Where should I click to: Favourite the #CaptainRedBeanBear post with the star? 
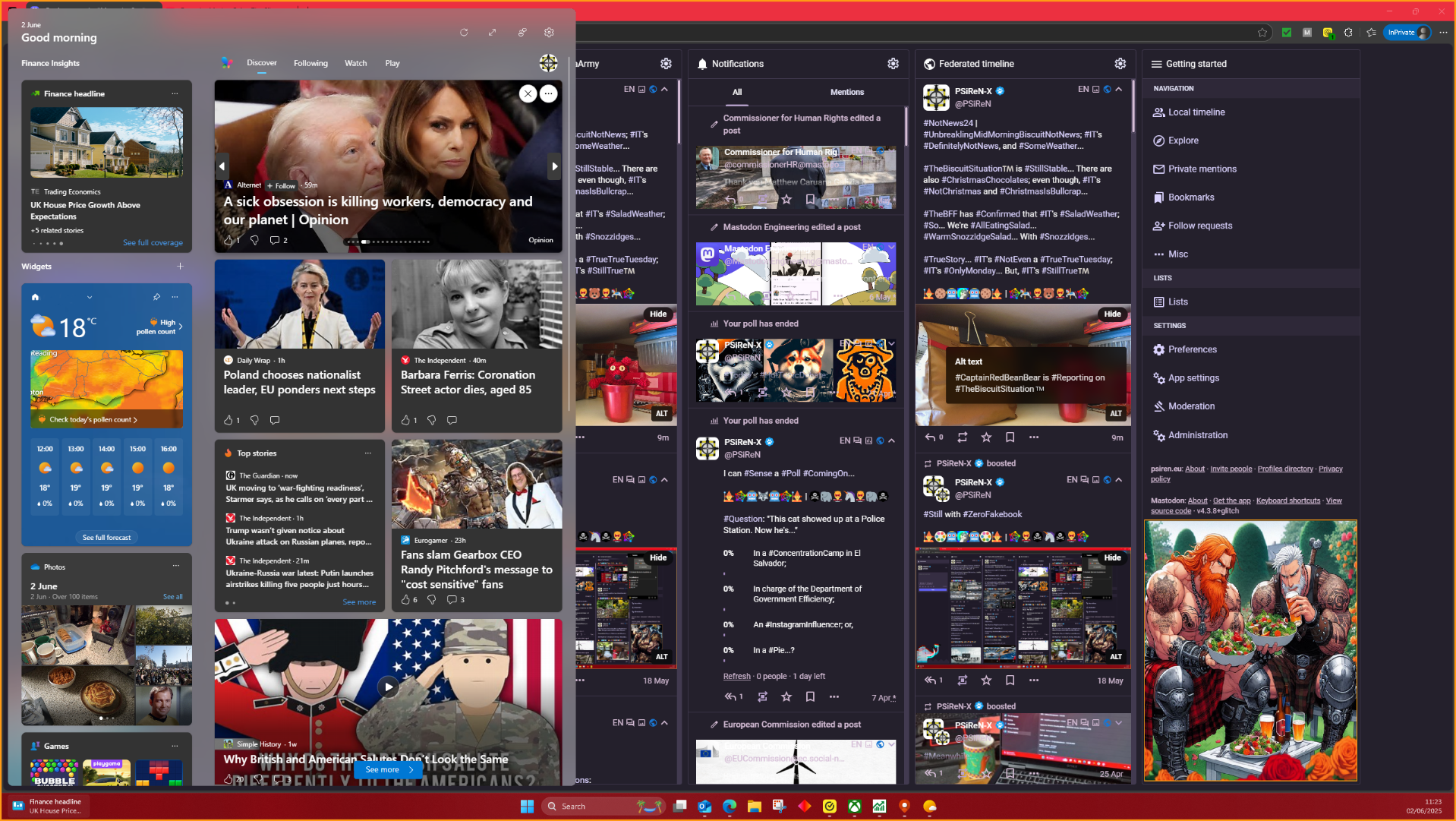pos(986,437)
